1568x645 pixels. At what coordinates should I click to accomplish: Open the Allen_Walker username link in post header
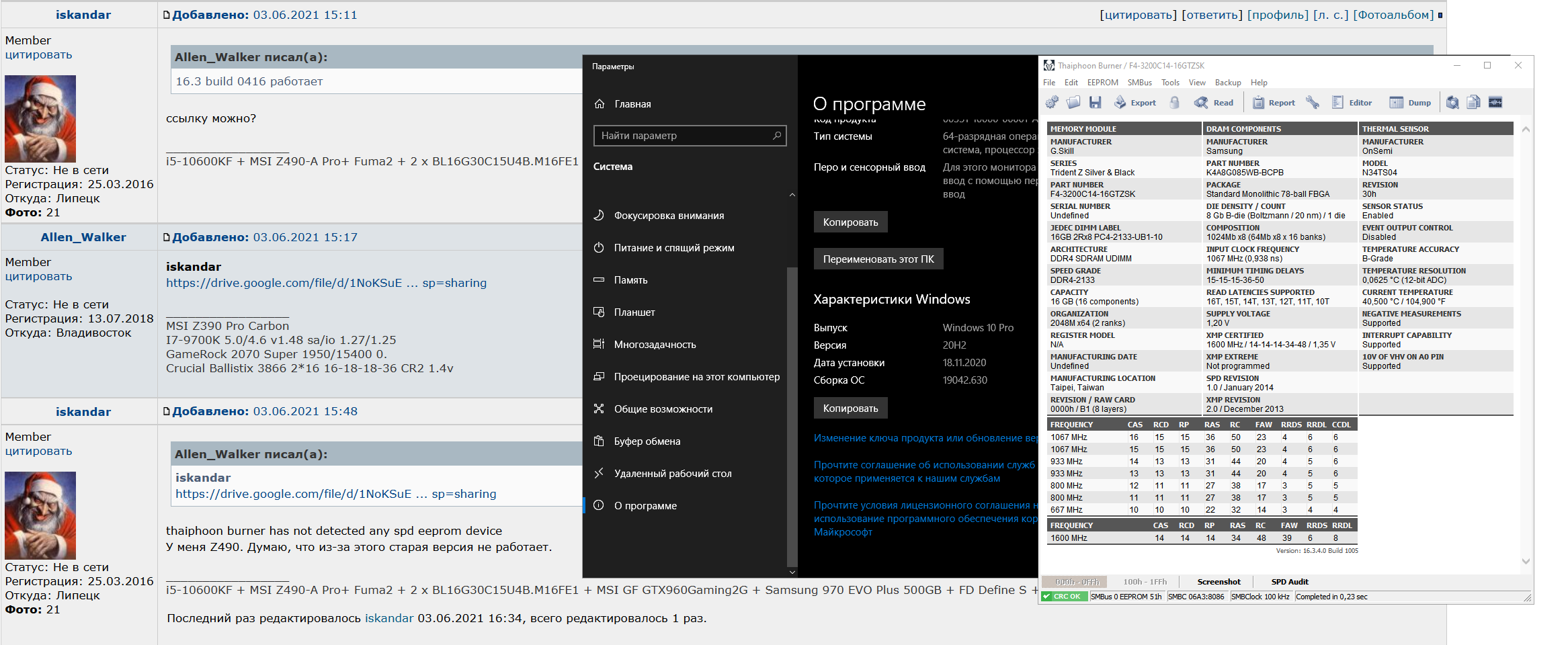tap(83, 237)
